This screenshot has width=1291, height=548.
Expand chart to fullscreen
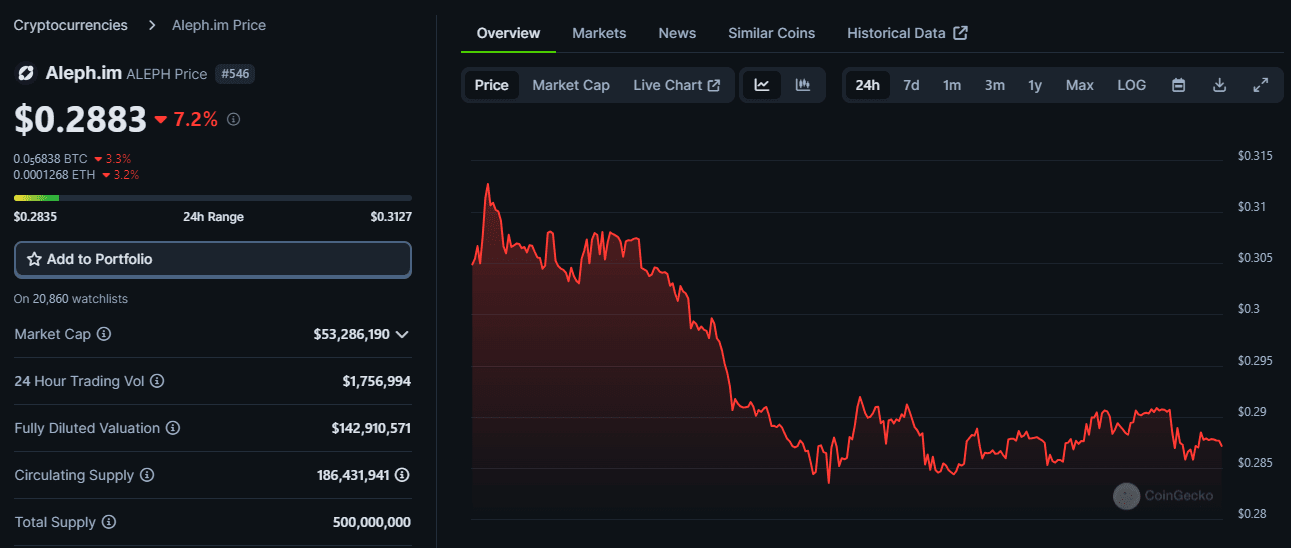click(x=1260, y=85)
